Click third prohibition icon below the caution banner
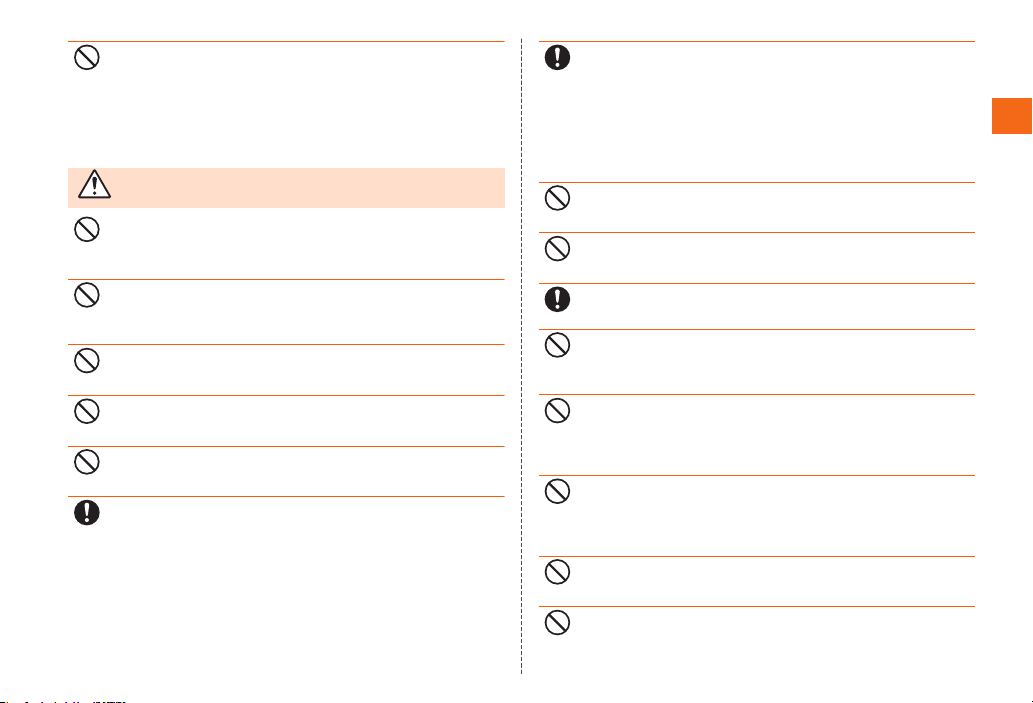Image resolution: width=1033 pixels, height=703 pixels. pyautogui.click(x=86, y=360)
